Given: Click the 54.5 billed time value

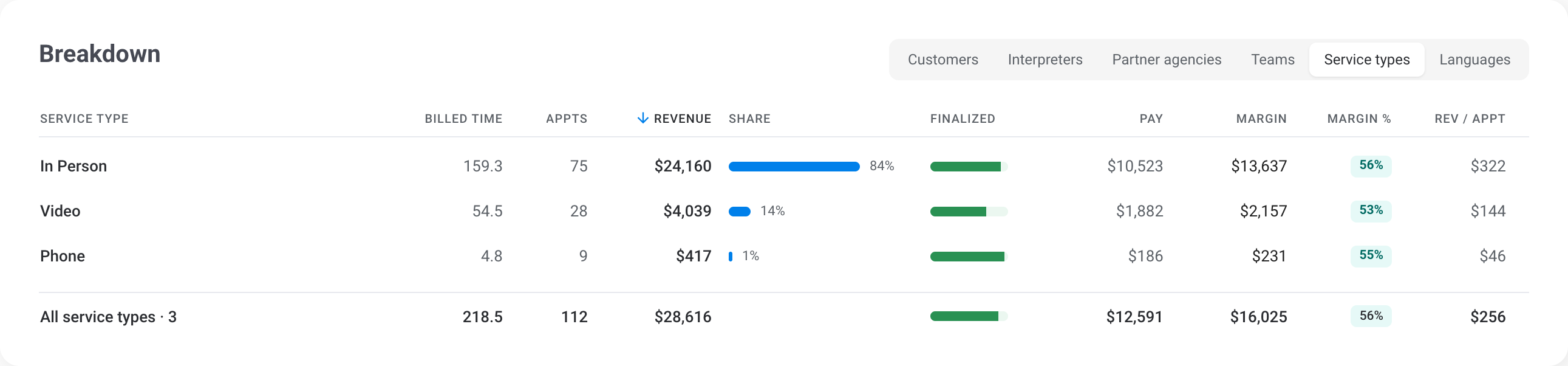Looking at the screenshot, I should tap(487, 212).
